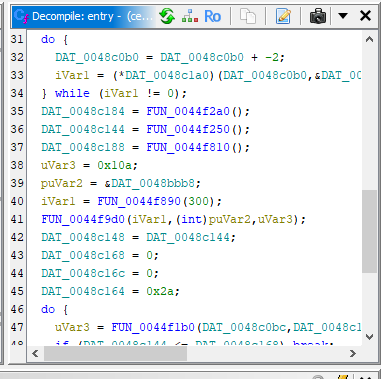The width and height of the screenshot is (381, 379).
Task: Click the vertical scrollbar down arrow
Action: (369, 337)
